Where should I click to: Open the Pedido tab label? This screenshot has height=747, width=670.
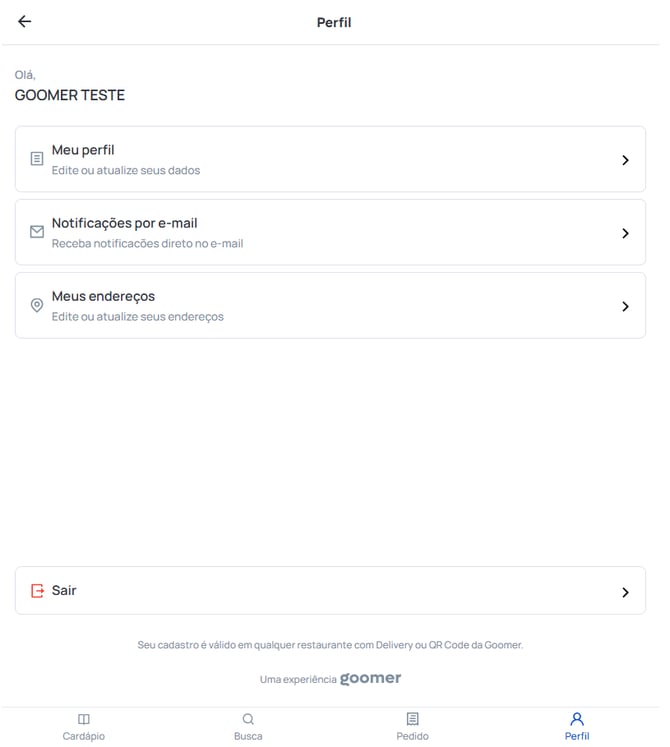tap(412, 736)
